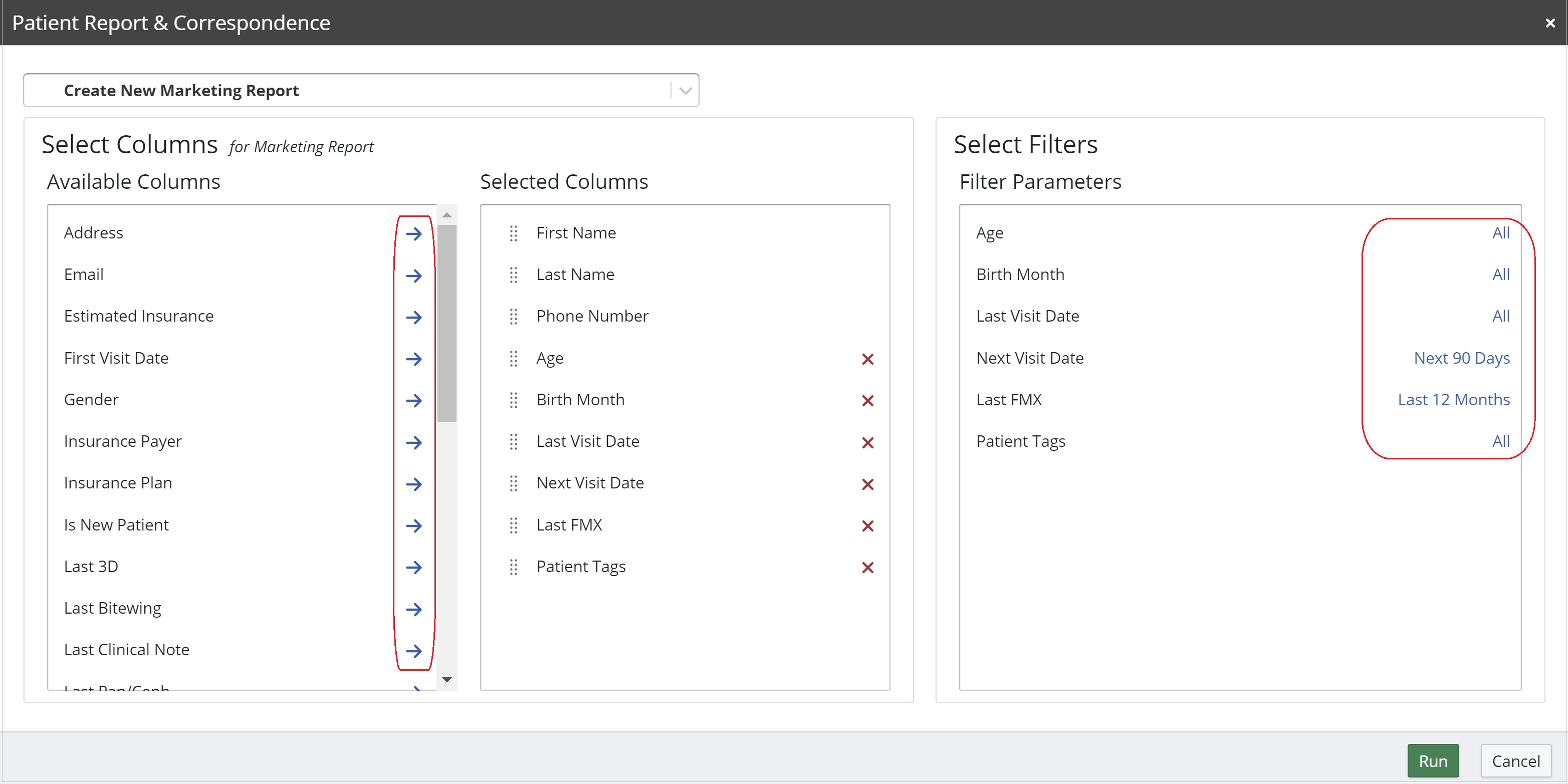Remove Last FMX via its X icon

pyautogui.click(x=867, y=526)
